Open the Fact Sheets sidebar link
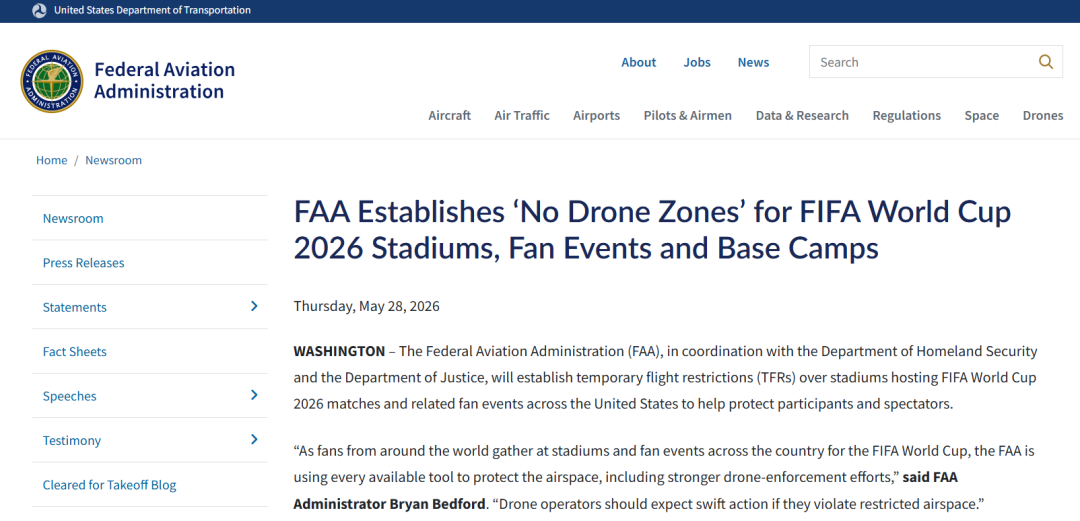 click(74, 351)
